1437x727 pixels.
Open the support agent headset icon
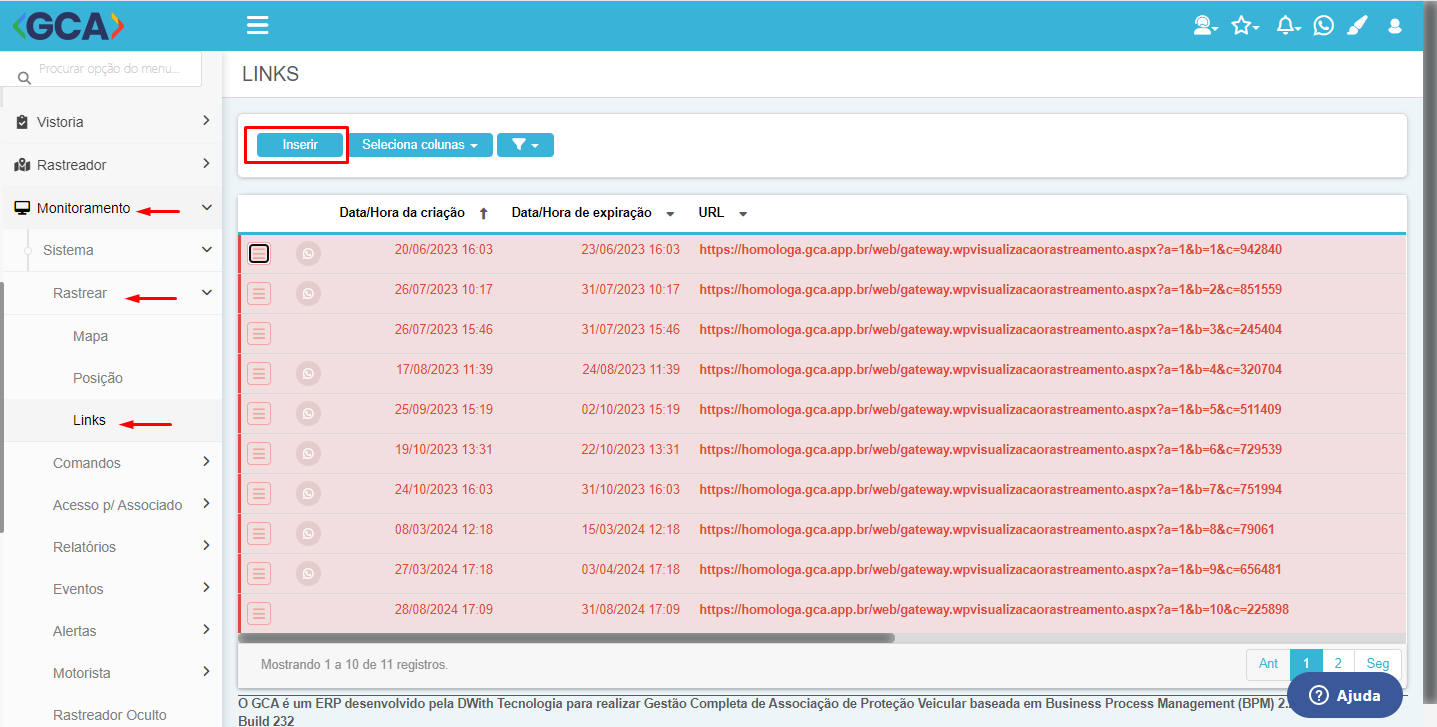point(1205,26)
